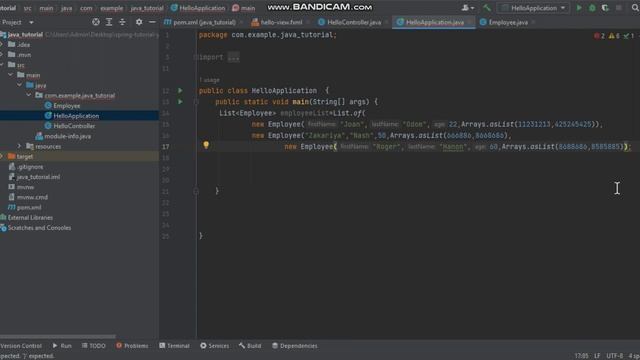Viewport: 640px width, 360px height.
Task: Expand the .mvn folder
Action: (2, 55)
